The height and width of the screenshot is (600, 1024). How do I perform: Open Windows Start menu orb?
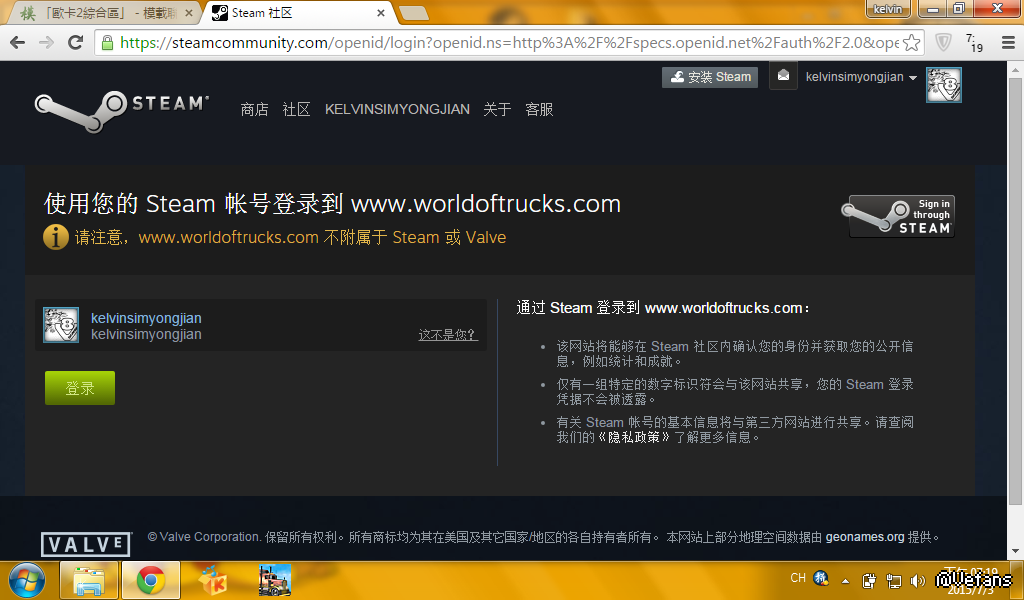tap(26, 580)
